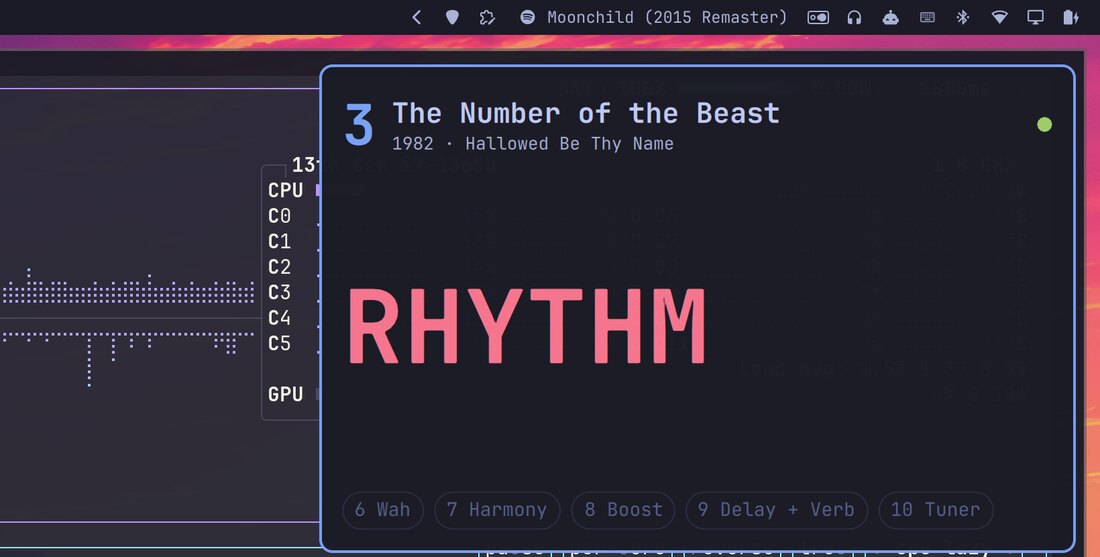Screen dimensions: 1100x557
Task: Select the 10 Tuner preset pill
Action: tap(935, 510)
